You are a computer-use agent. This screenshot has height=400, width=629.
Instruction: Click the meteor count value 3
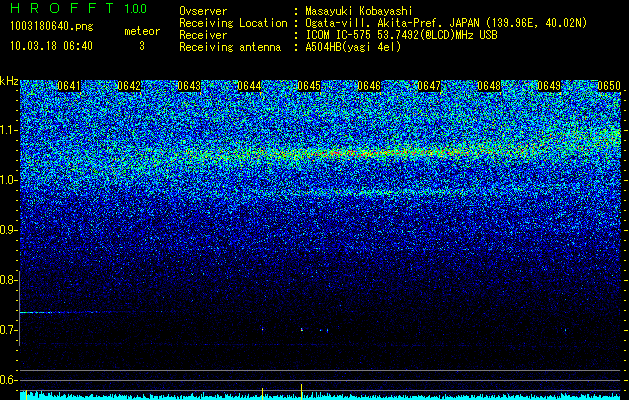(x=142, y=46)
